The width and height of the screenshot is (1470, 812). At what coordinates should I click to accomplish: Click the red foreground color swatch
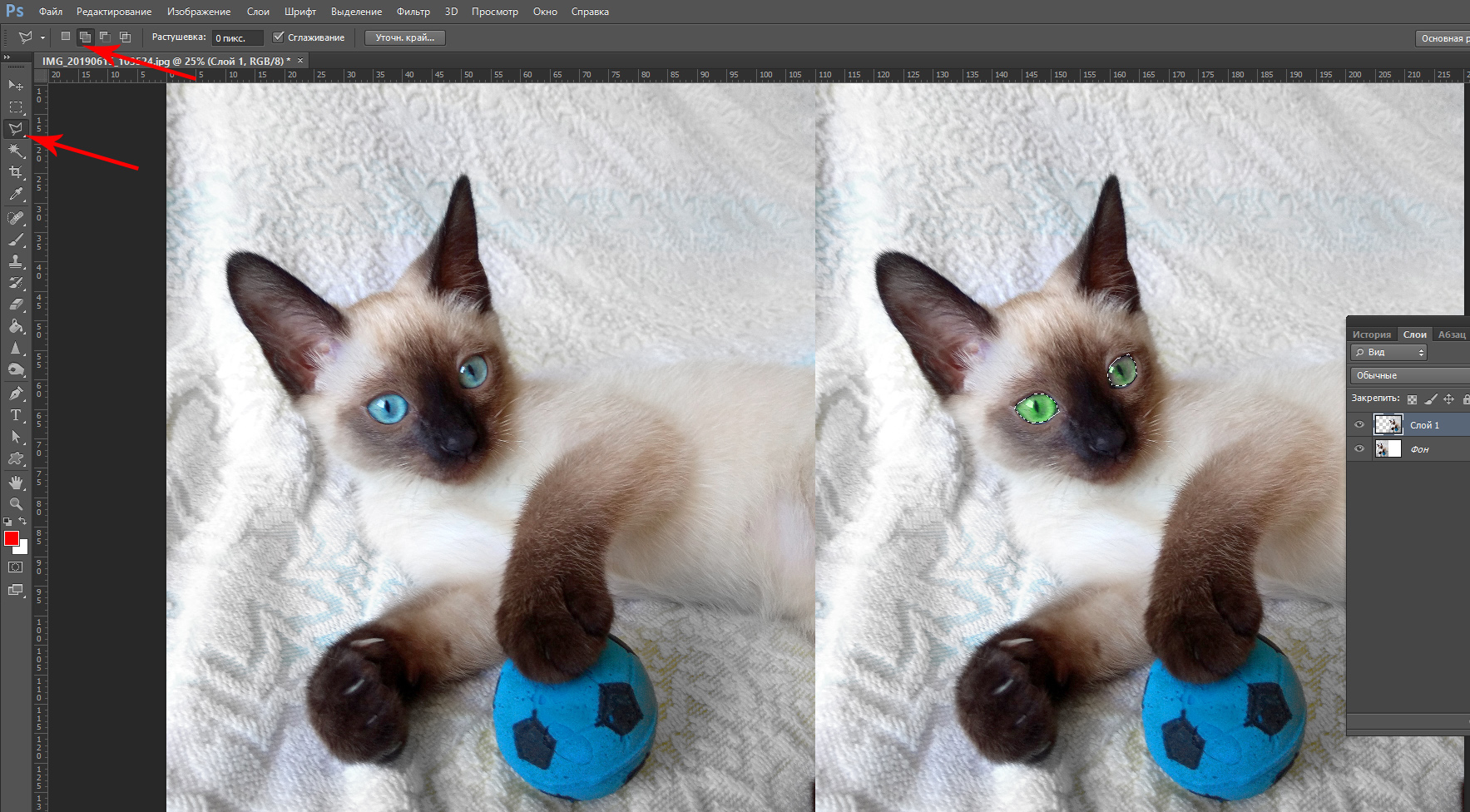[x=11, y=538]
